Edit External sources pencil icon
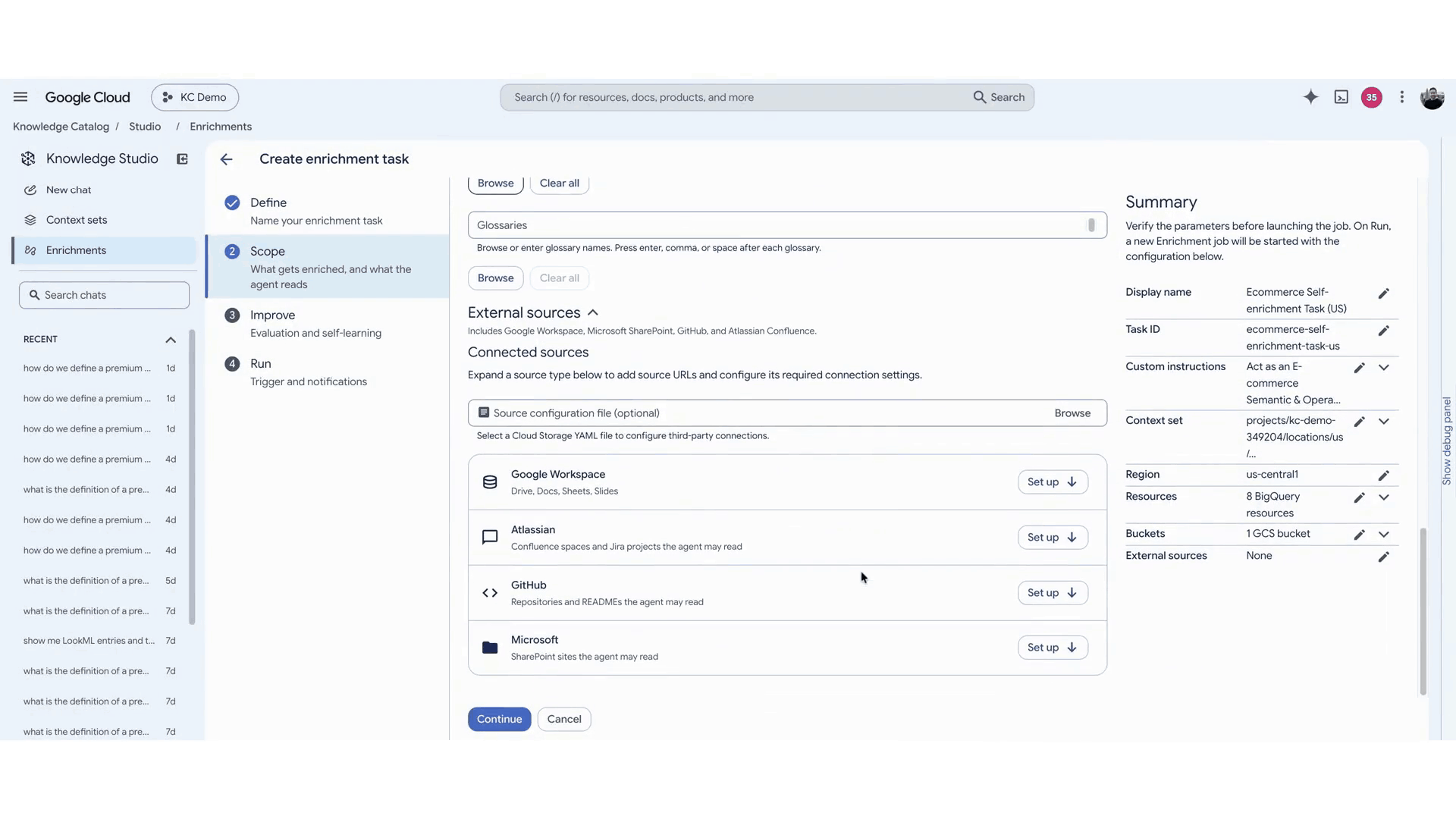Image resolution: width=1456 pixels, height=819 pixels. tap(1383, 557)
